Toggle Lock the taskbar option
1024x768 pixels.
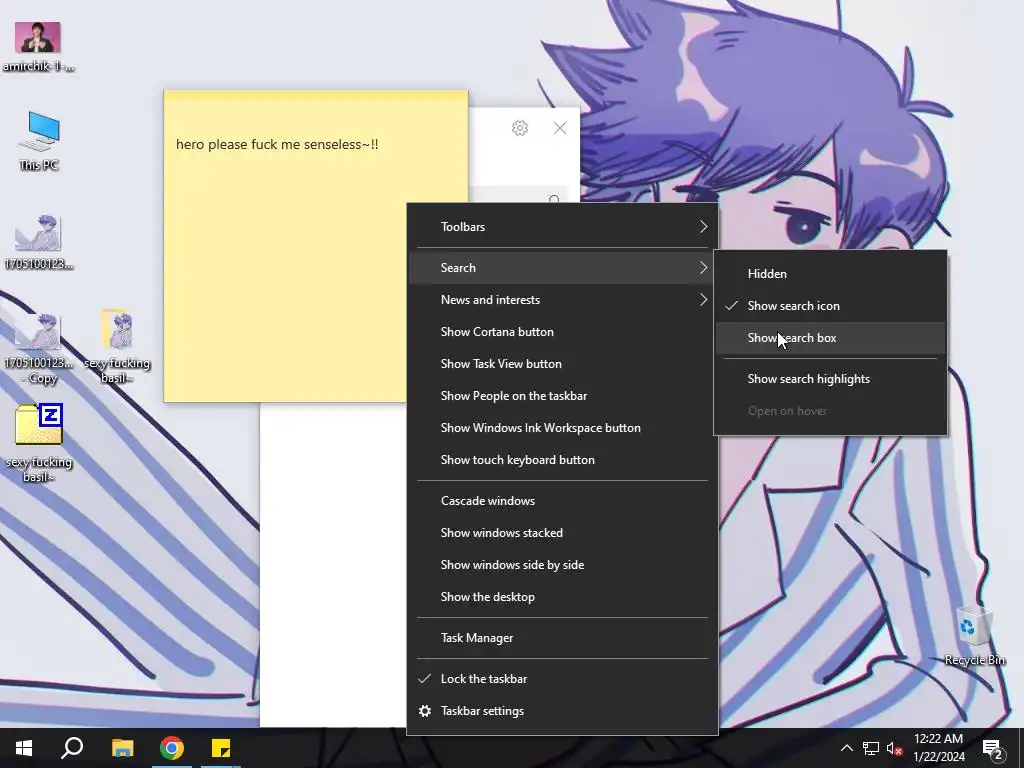pos(562,679)
